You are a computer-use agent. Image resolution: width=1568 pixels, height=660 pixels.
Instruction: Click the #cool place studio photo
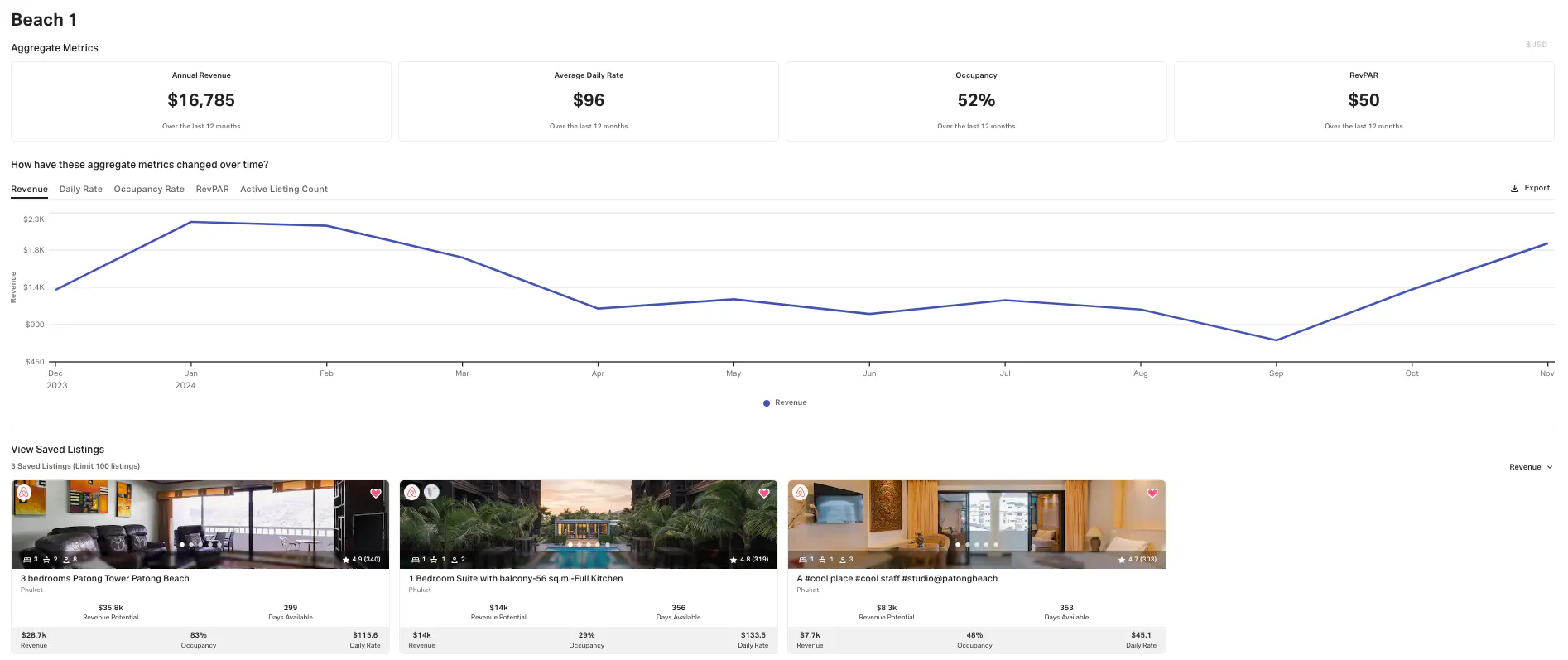[977, 524]
